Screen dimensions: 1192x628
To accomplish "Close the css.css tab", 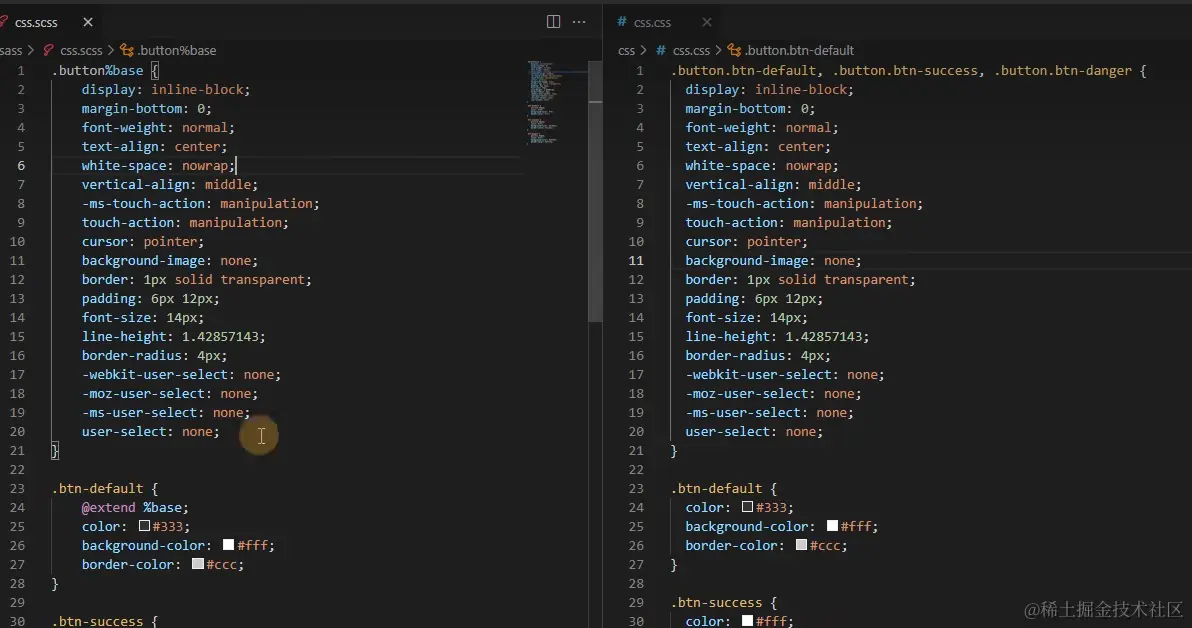I will [x=707, y=22].
